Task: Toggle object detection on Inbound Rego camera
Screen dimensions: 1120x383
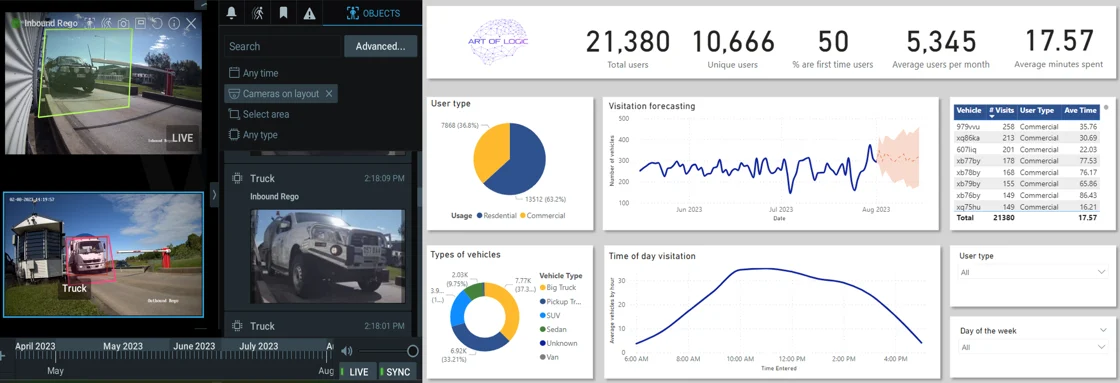Action: click(90, 24)
